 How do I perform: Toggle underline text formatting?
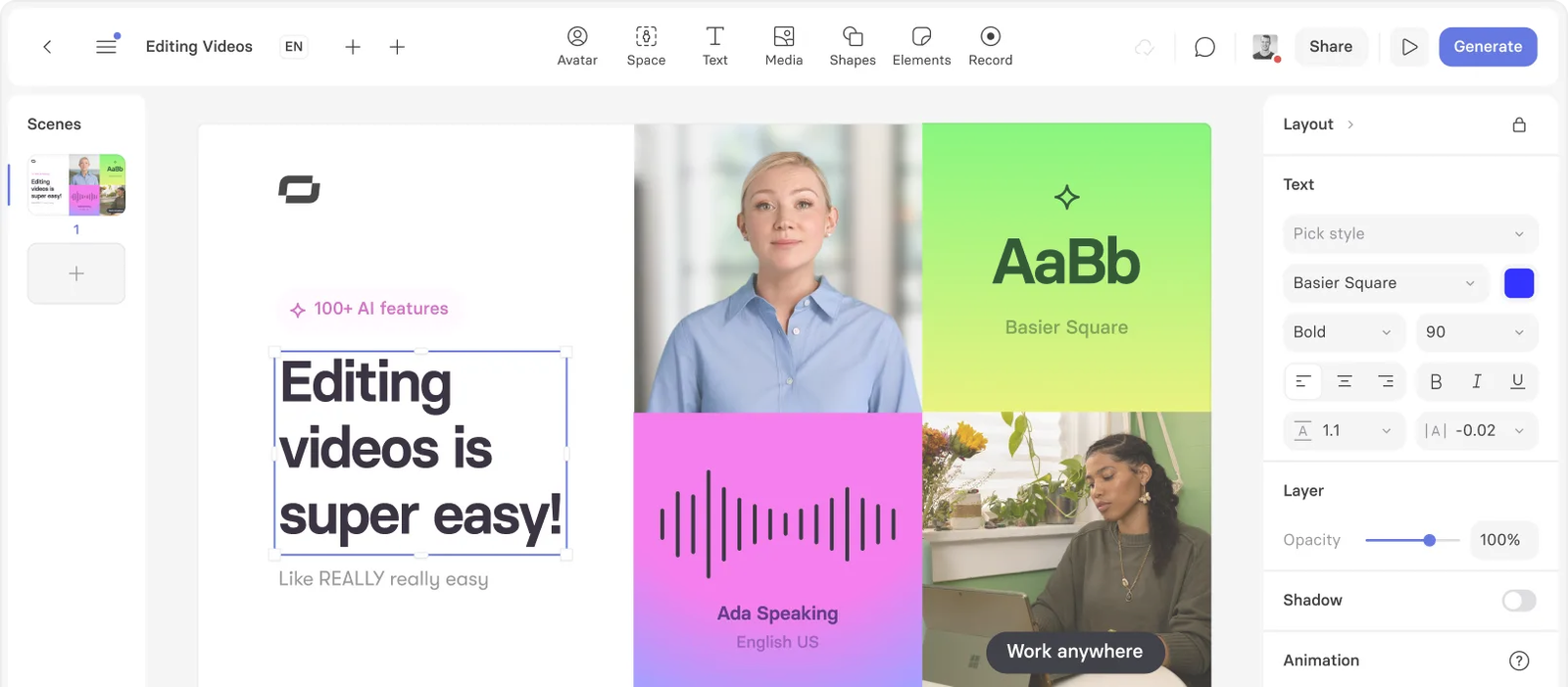pos(1517,381)
